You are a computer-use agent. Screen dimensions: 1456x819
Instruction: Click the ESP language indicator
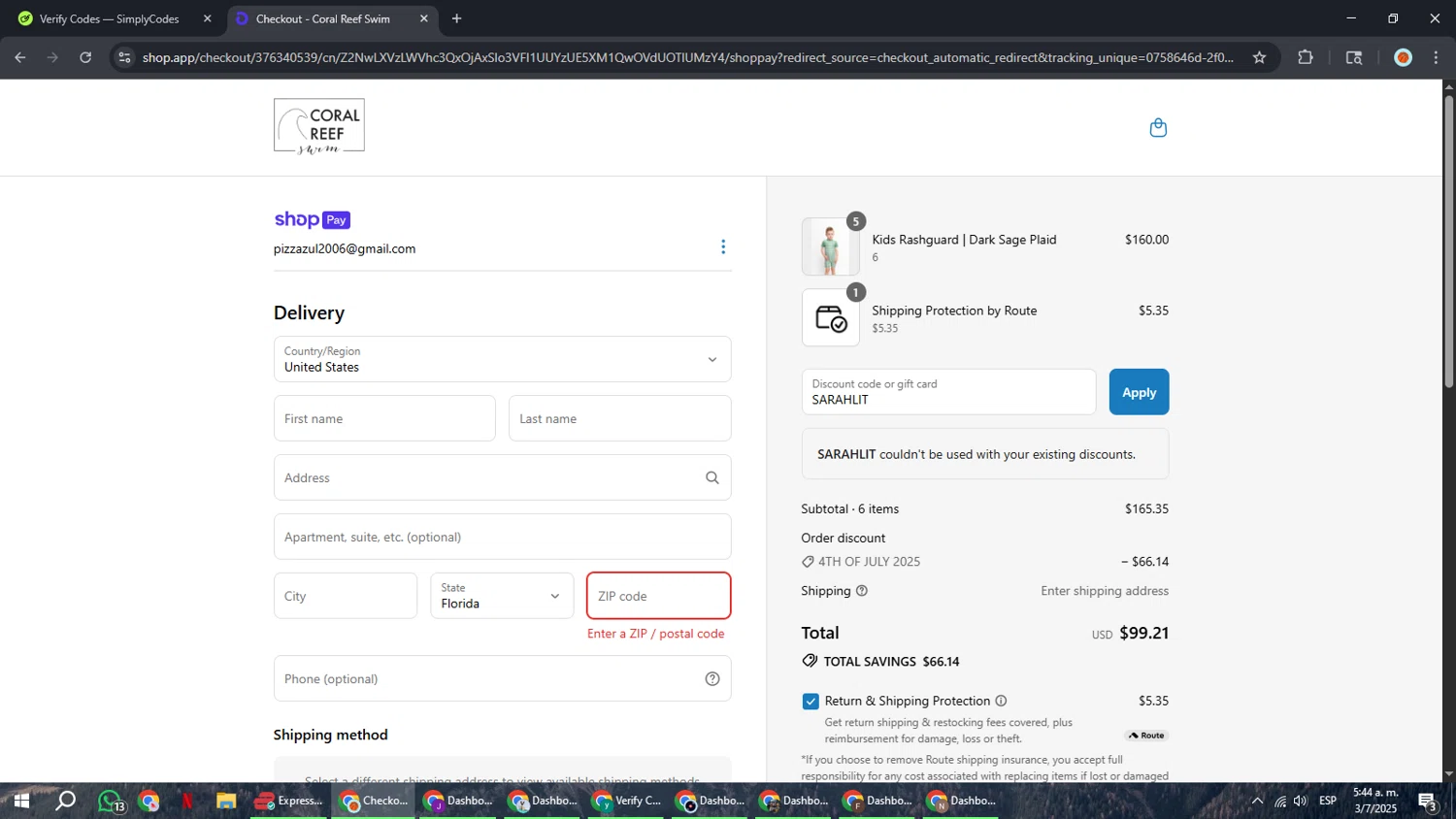[1328, 801]
